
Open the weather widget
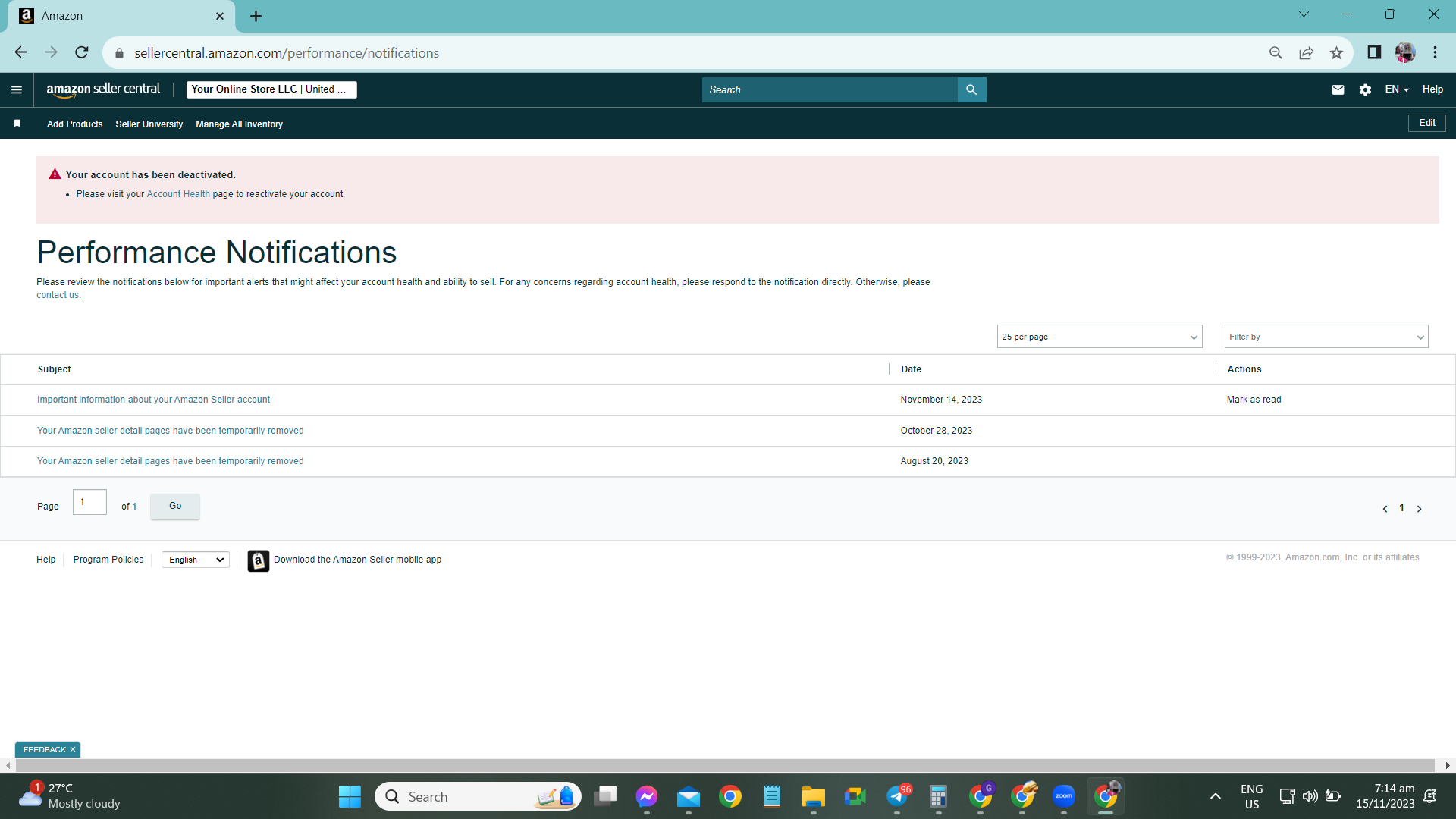click(x=70, y=796)
